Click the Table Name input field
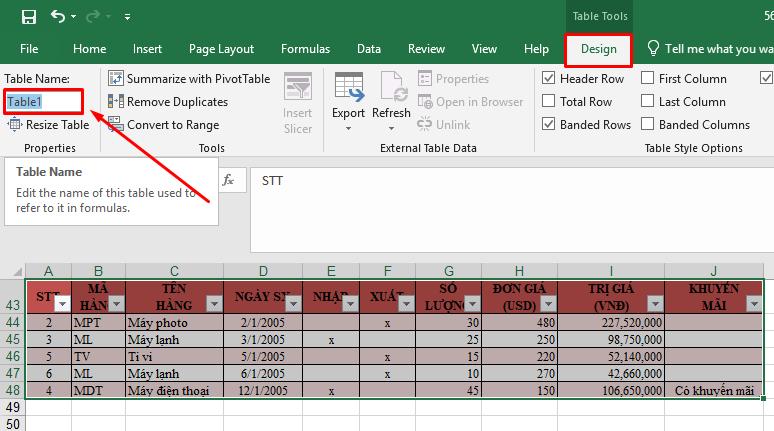Viewport: 774px width, 431px height. click(42, 102)
